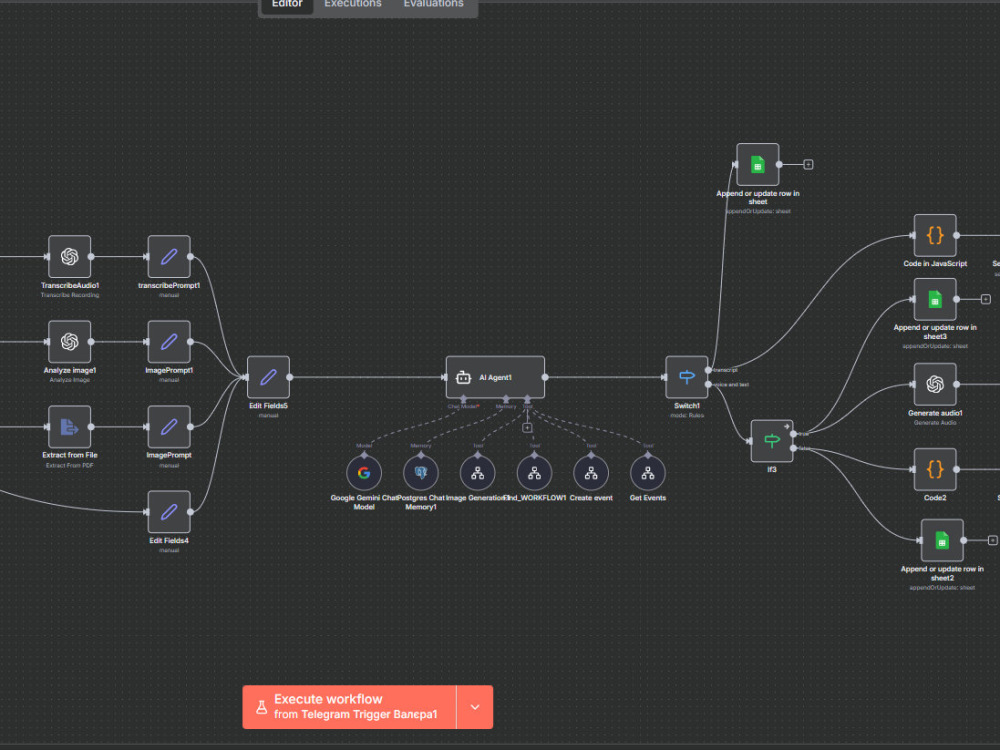Open the Image Generation tool node
This screenshot has height=750, width=1000.
click(478, 473)
